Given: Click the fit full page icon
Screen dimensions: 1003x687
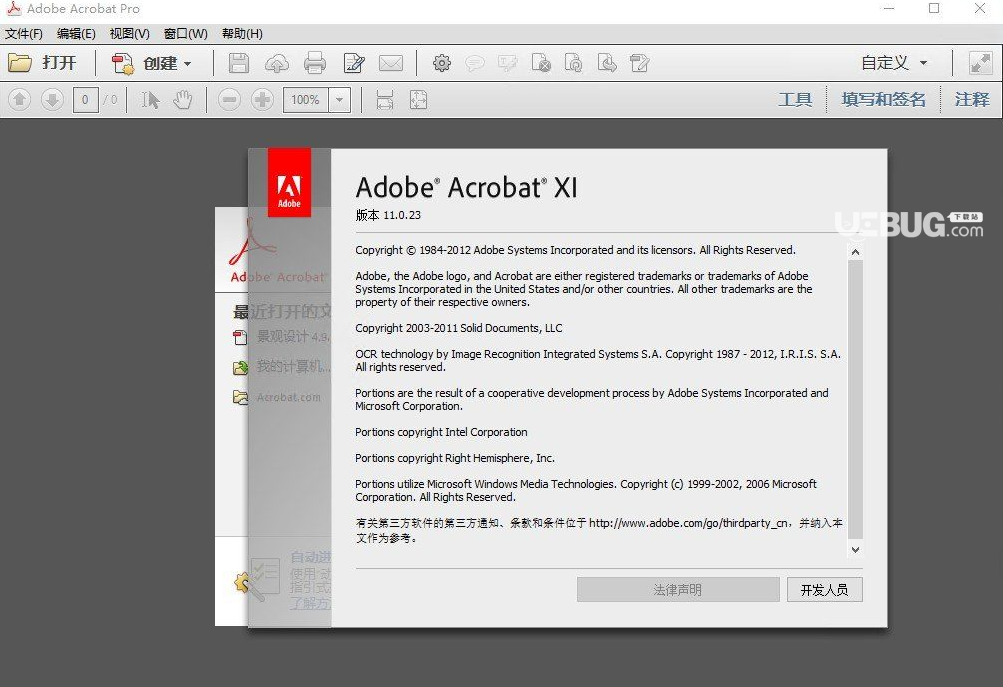Looking at the screenshot, I should coord(418,100).
